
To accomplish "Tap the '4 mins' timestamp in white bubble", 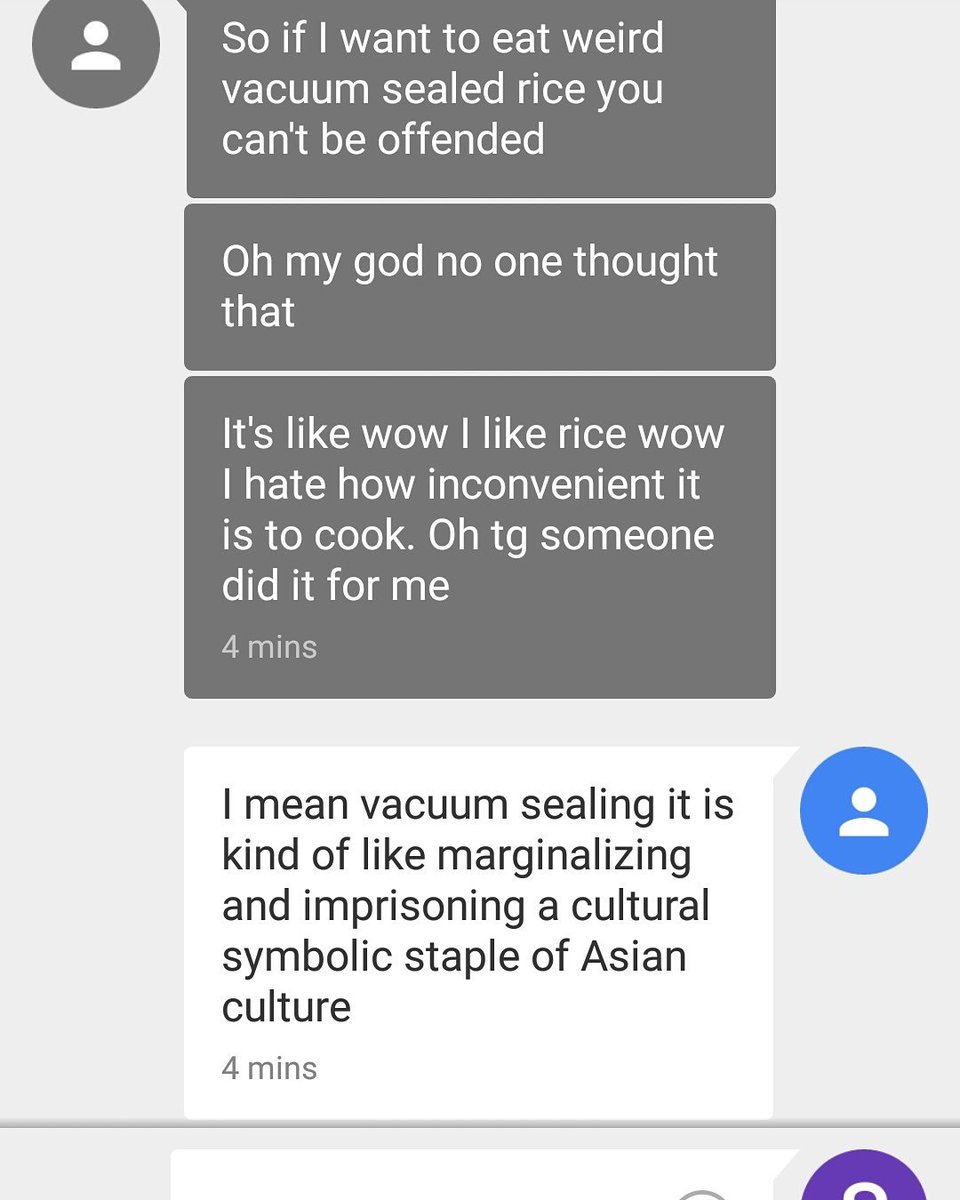I will [x=269, y=1068].
